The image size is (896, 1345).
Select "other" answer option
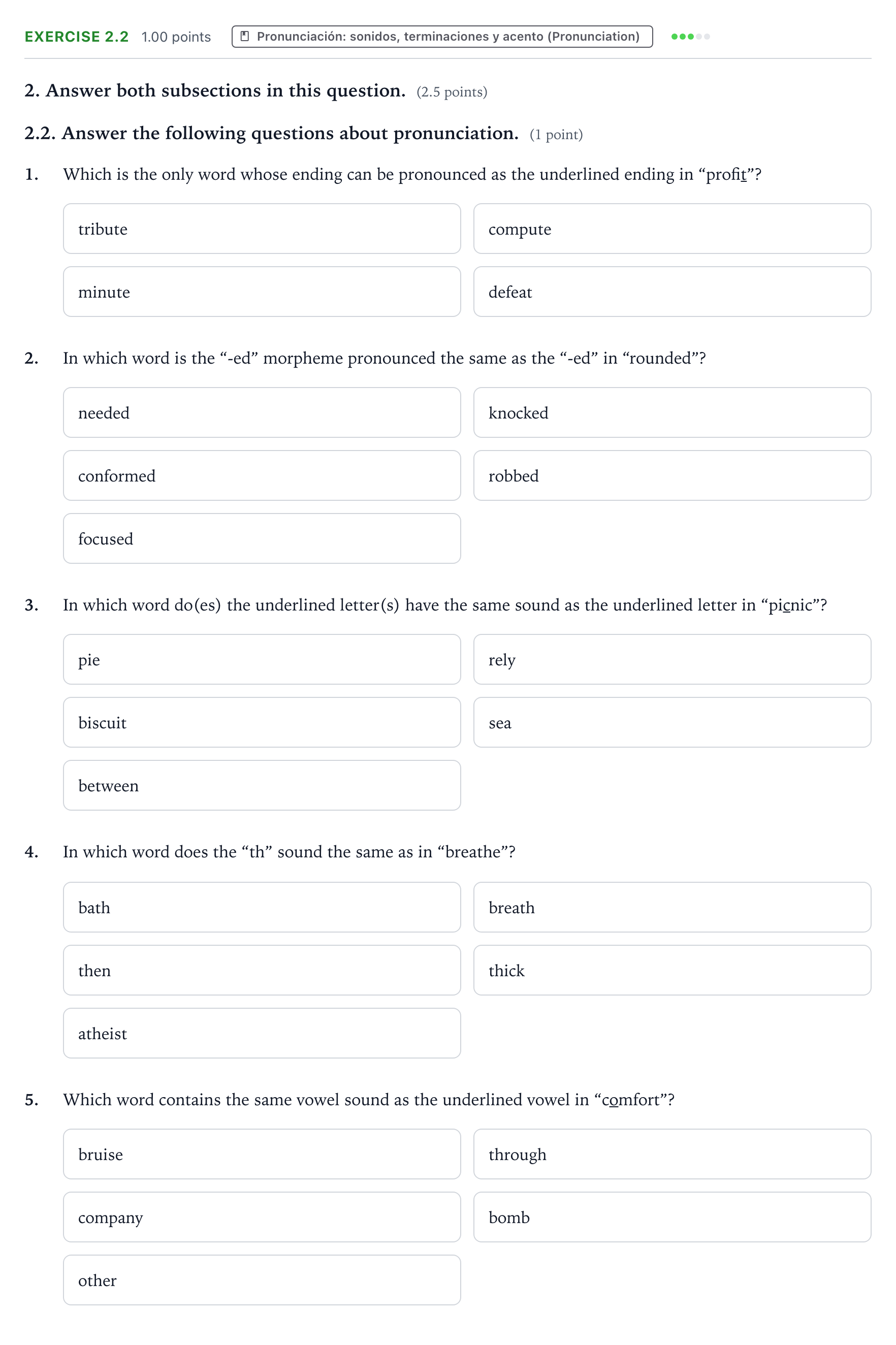262,1280
